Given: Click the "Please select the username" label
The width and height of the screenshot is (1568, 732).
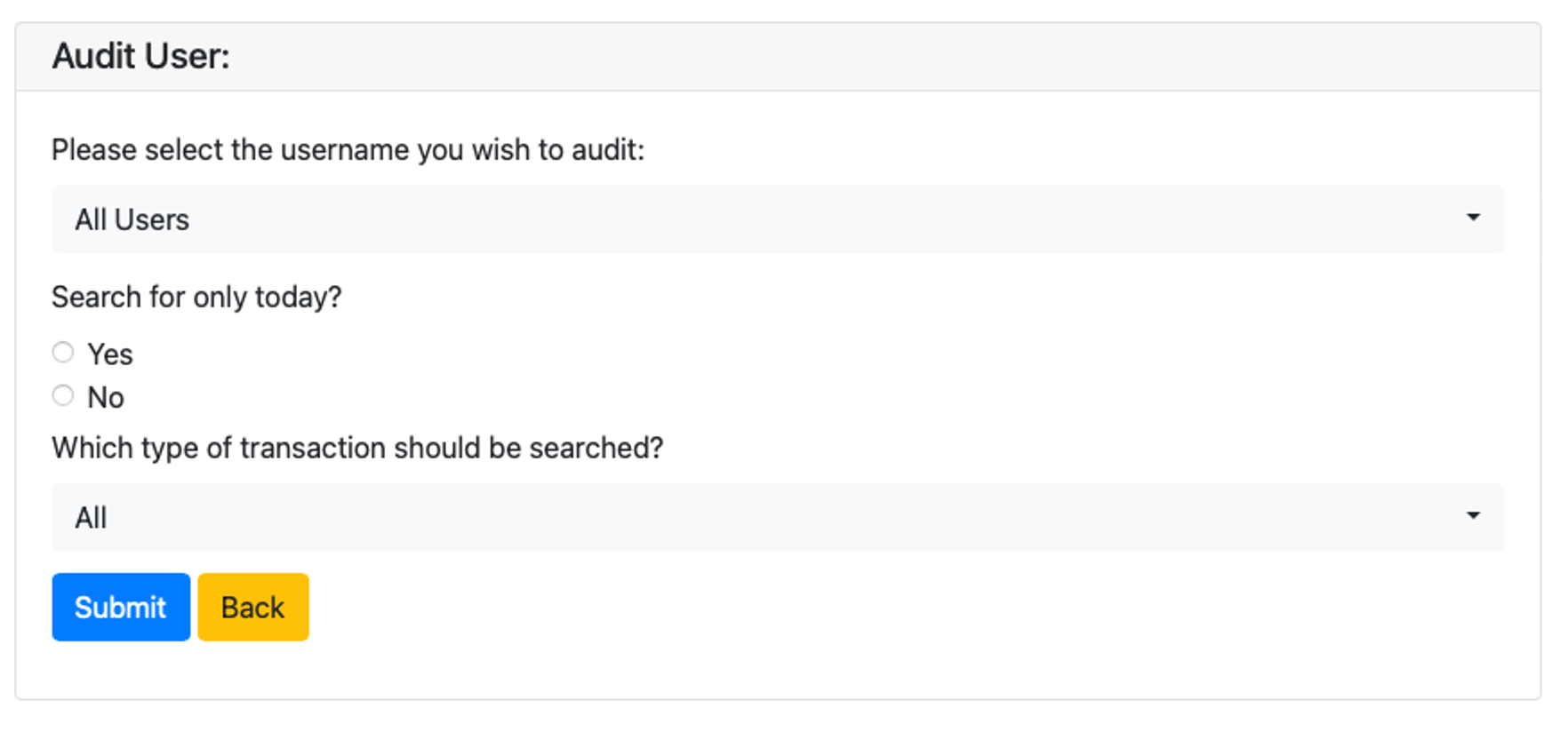Looking at the screenshot, I should 348,149.
